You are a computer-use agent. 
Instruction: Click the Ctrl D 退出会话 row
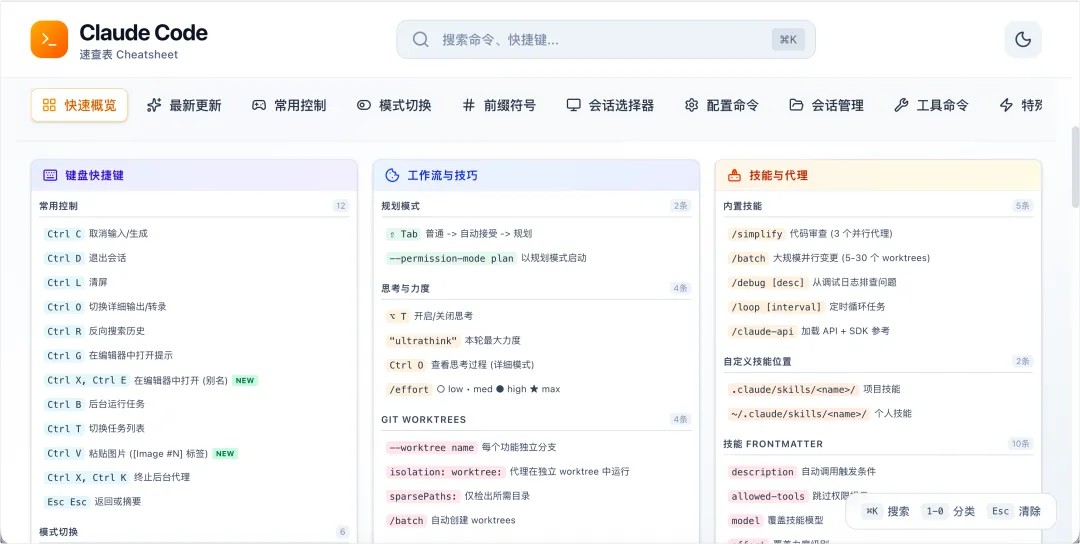point(194,258)
